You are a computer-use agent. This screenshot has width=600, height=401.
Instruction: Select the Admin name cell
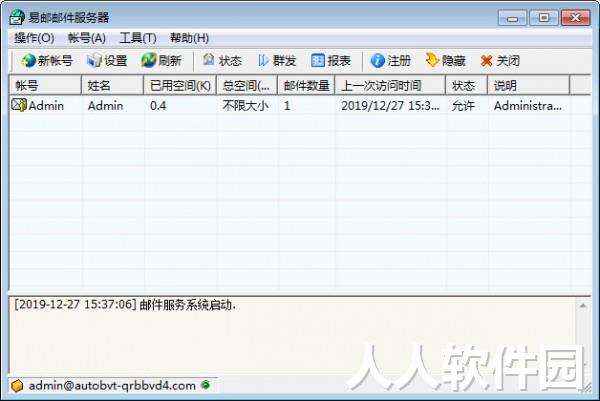[x=106, y=106]
